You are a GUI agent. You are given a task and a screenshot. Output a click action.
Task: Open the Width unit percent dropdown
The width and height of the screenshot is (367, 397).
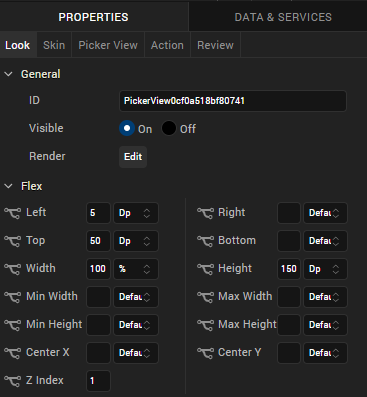pyautogui.click(x=136, y=269)
